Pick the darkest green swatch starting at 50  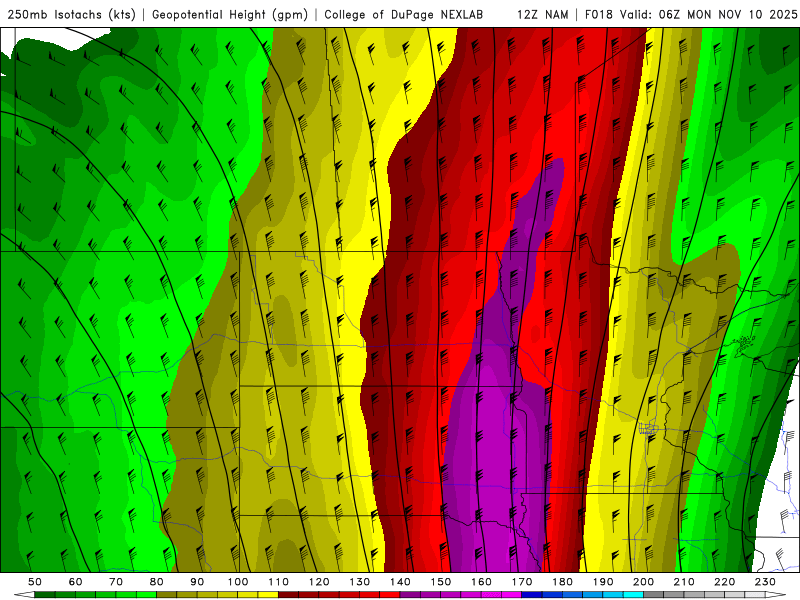44,594
